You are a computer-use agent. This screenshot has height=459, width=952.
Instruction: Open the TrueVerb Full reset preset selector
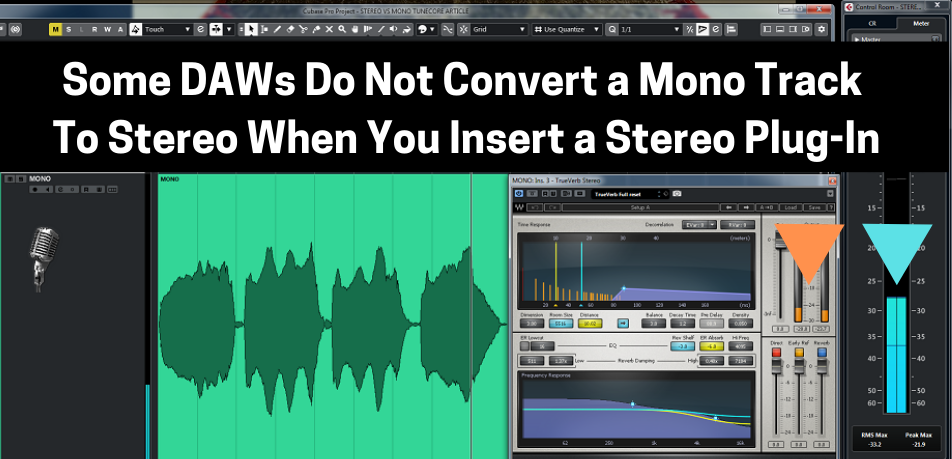click(631, 193)
